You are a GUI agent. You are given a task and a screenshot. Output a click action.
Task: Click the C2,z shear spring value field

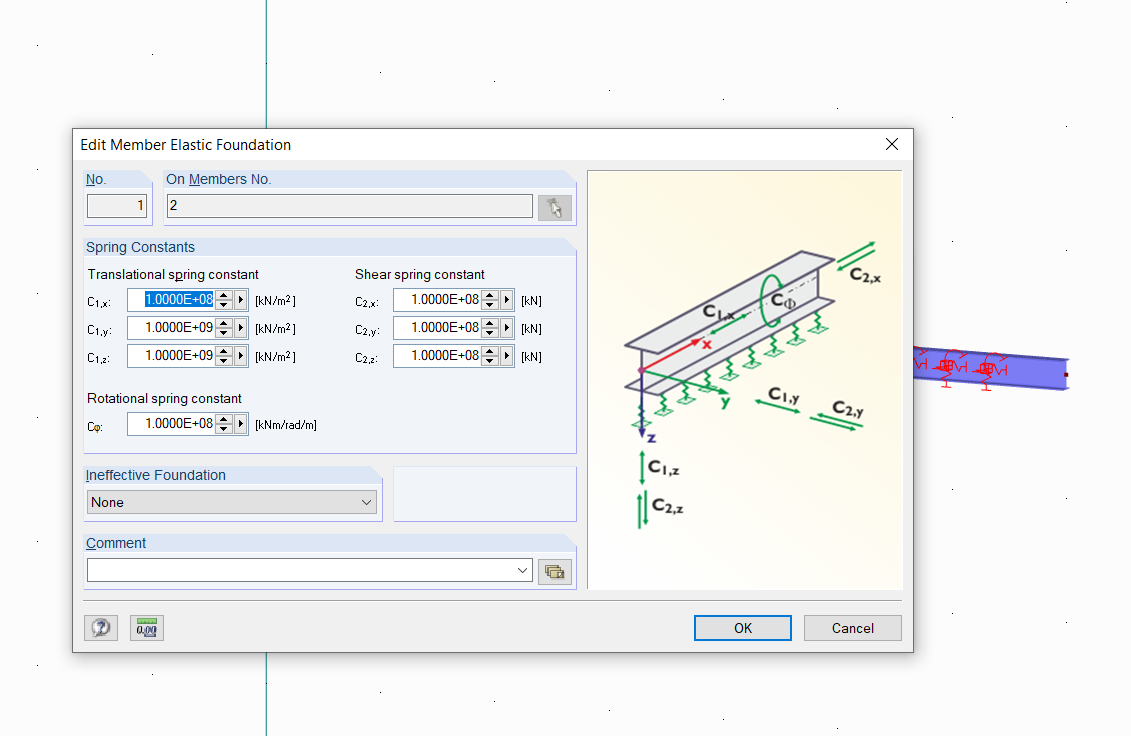[x=438, y=356]
